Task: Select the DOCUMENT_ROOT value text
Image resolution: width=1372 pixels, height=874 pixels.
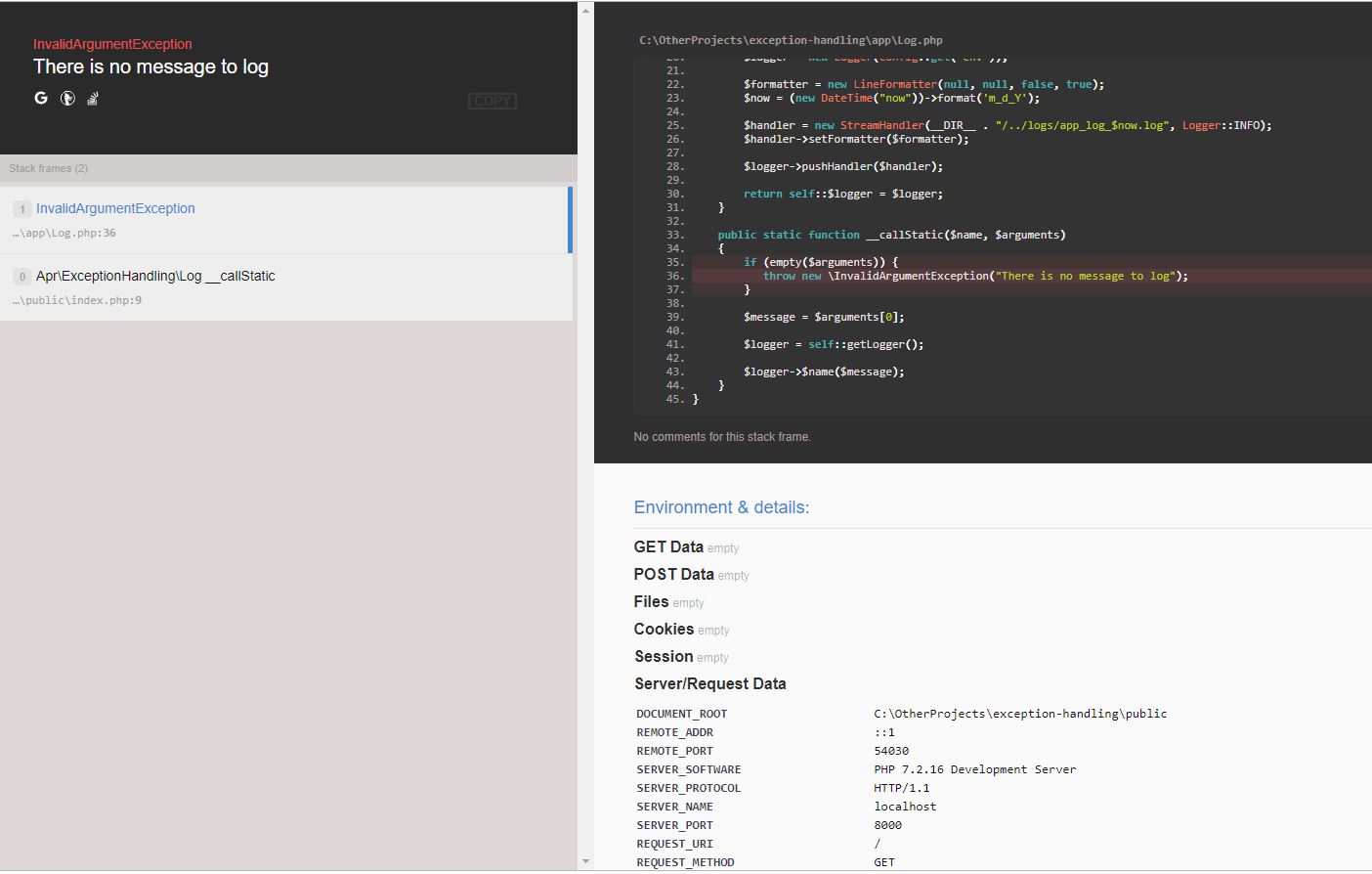Action: click(x=1020, y=713)
